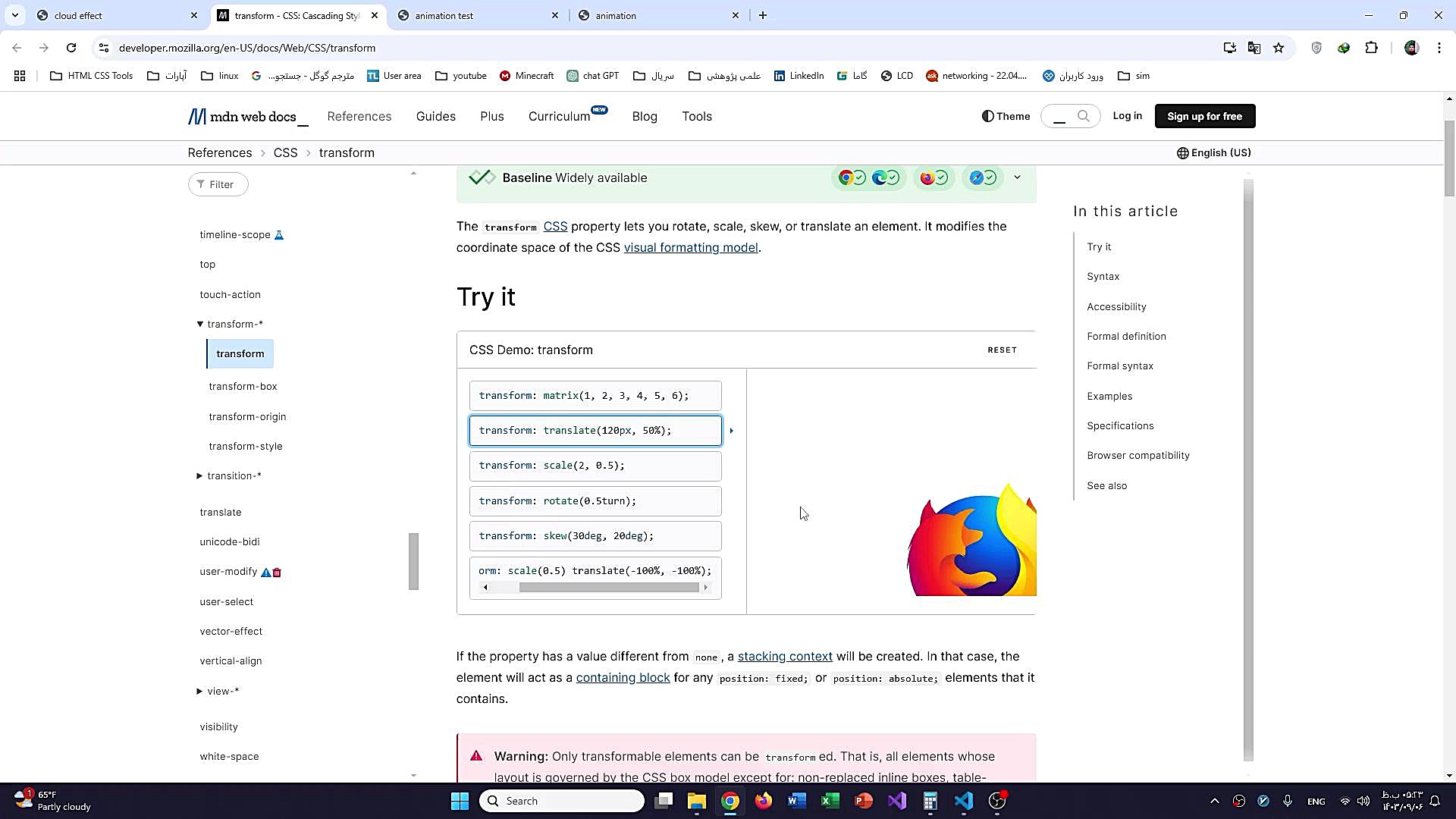1456x819 pixels.
Task: Open the Tools menu
Action: pyautogui.click(x=697, y=116)
